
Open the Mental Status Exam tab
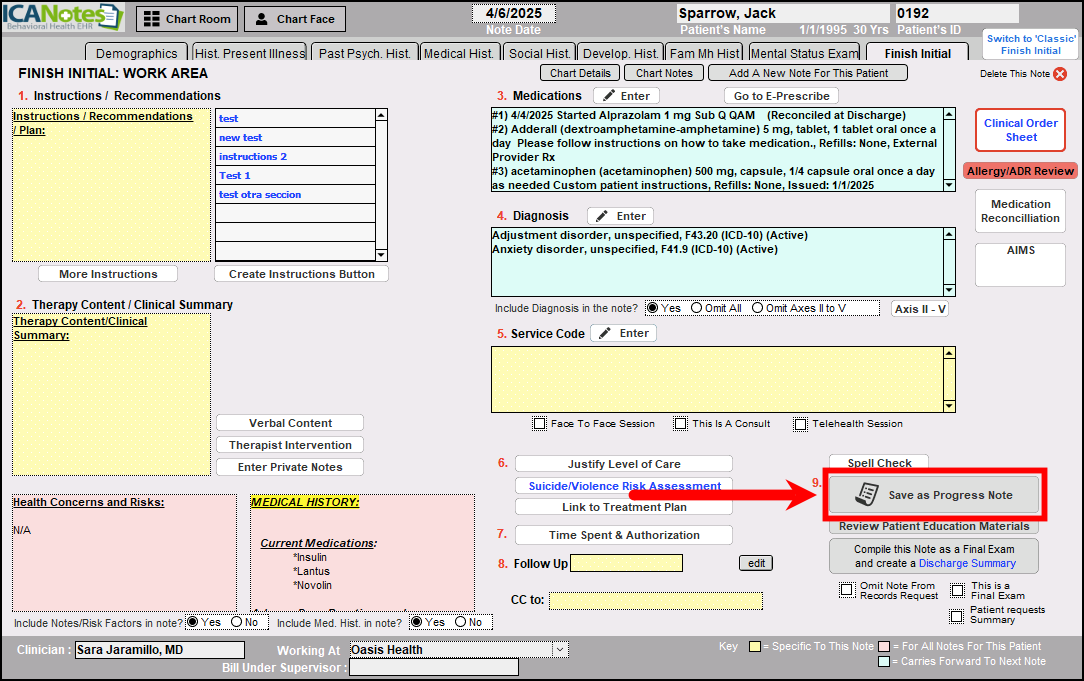[804, 54]
